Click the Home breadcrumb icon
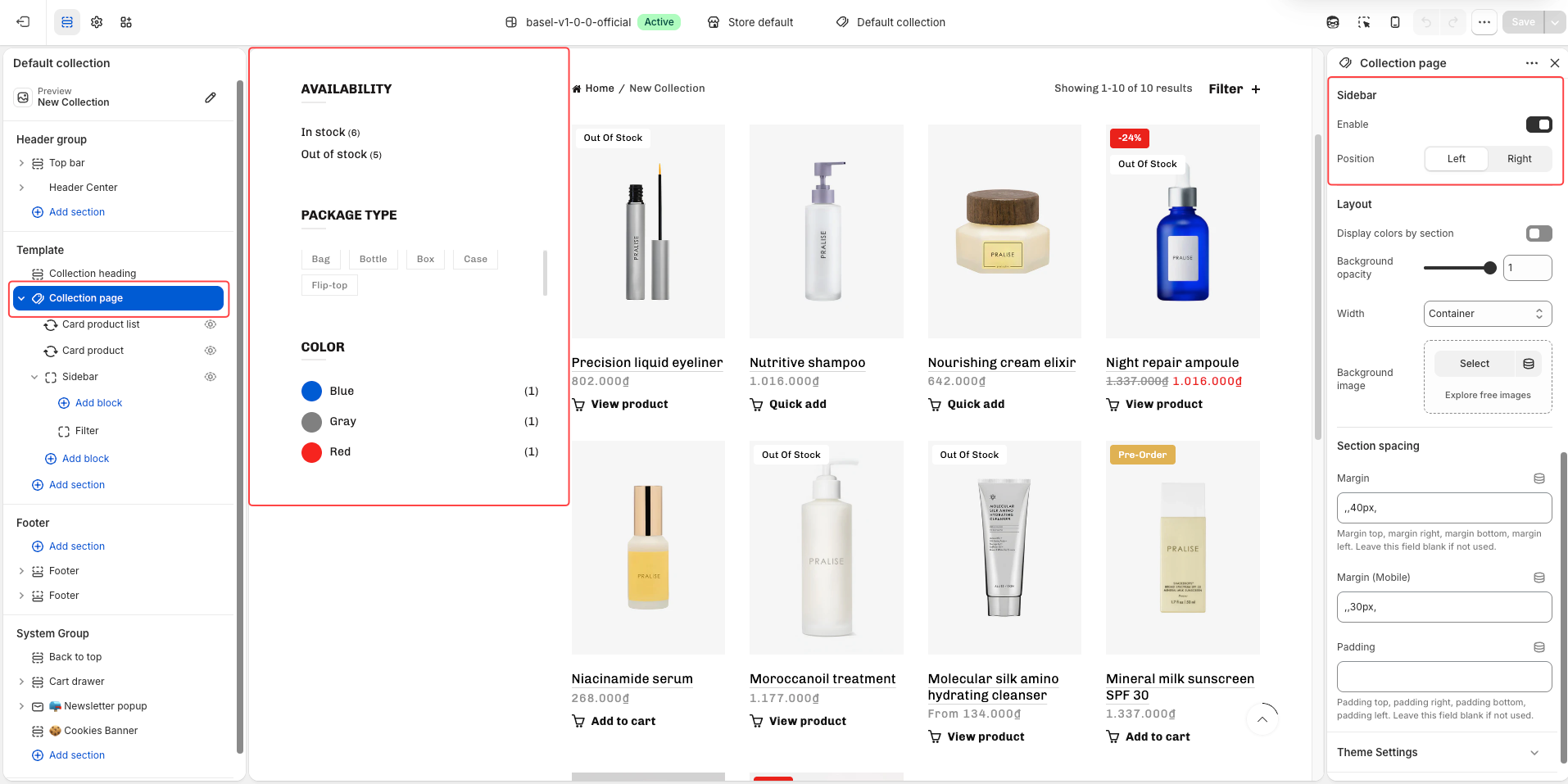1568x784 pixels. coord(577,88)
